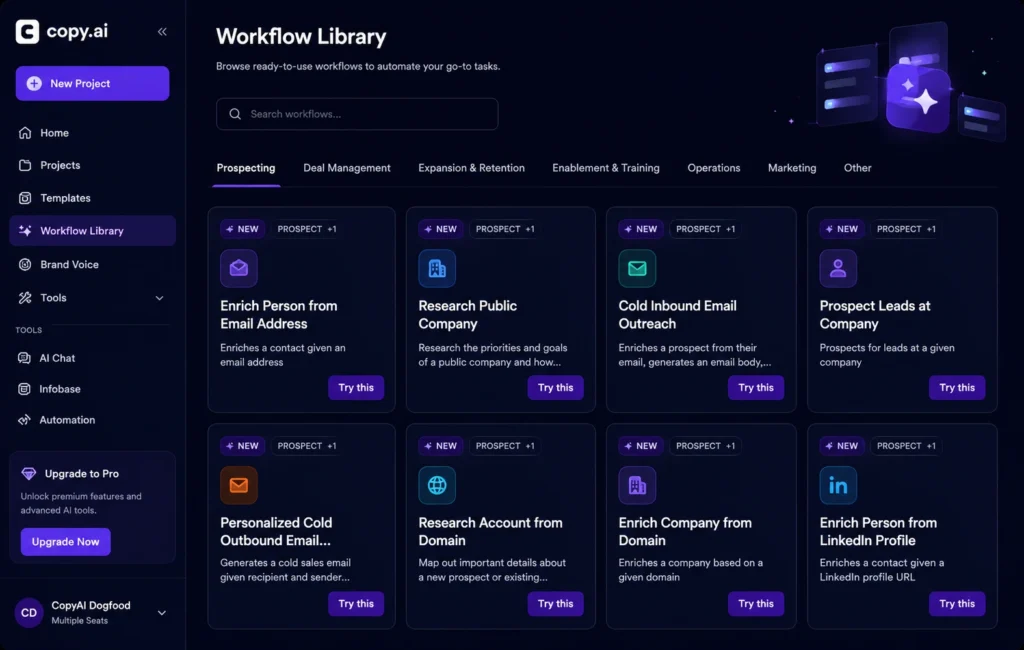Click the NEW badge on Research Public Company card

click(x=441, y=229)
